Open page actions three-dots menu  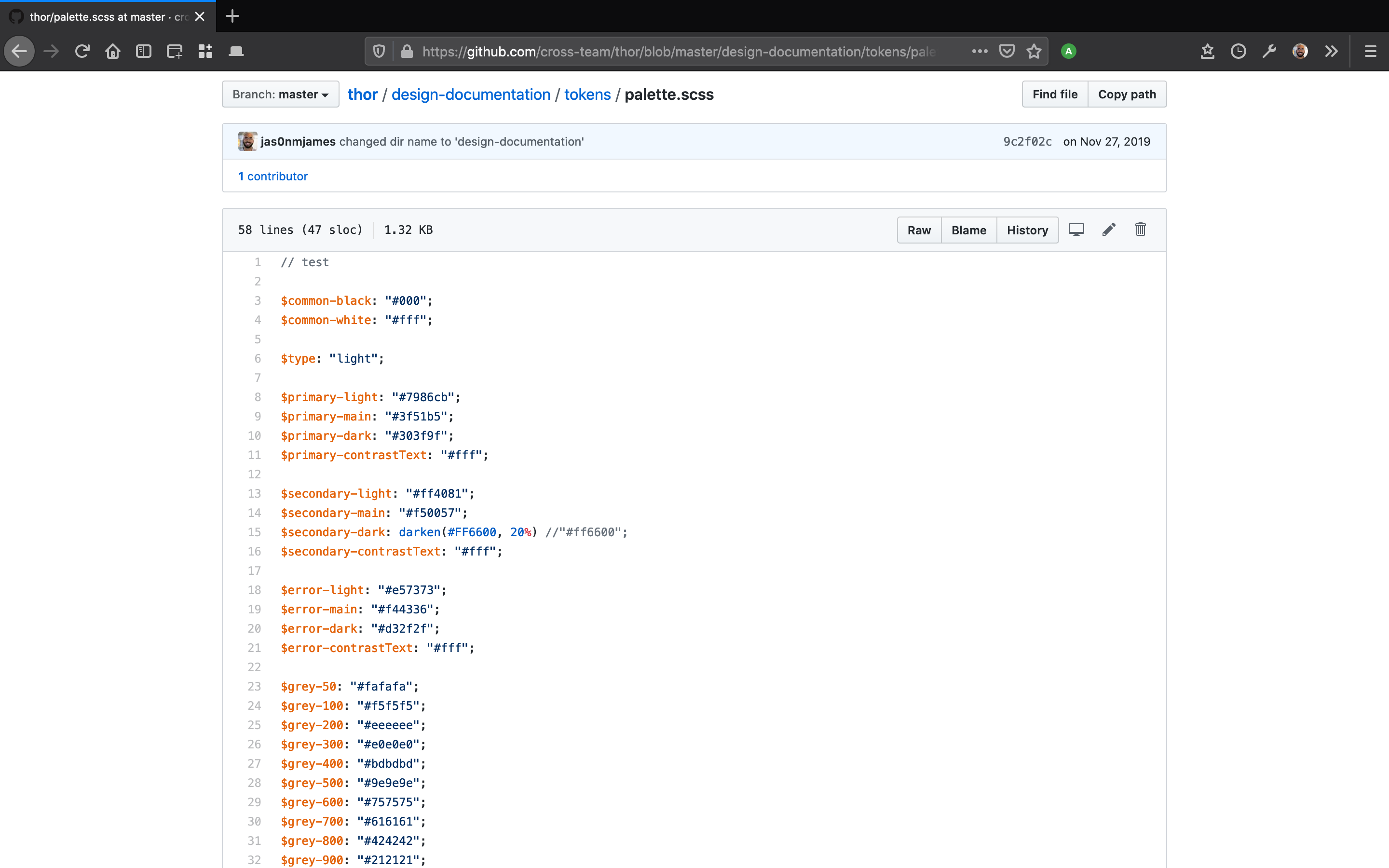tap(979, 52)
